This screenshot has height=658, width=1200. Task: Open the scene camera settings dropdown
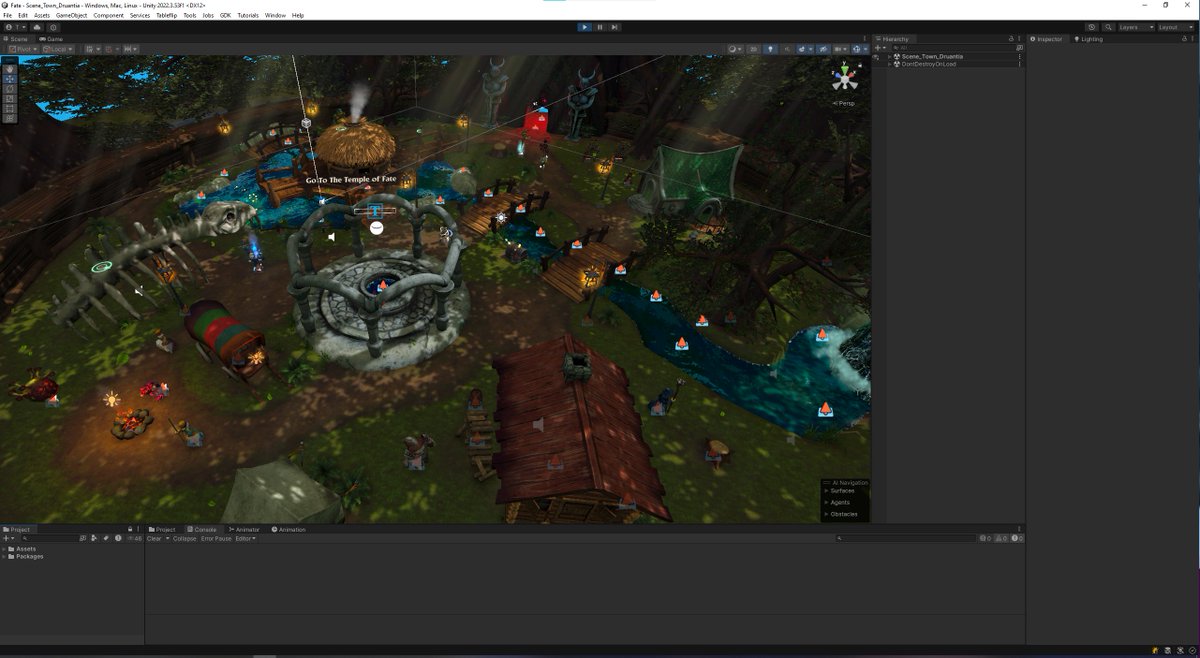coord(843,48)
